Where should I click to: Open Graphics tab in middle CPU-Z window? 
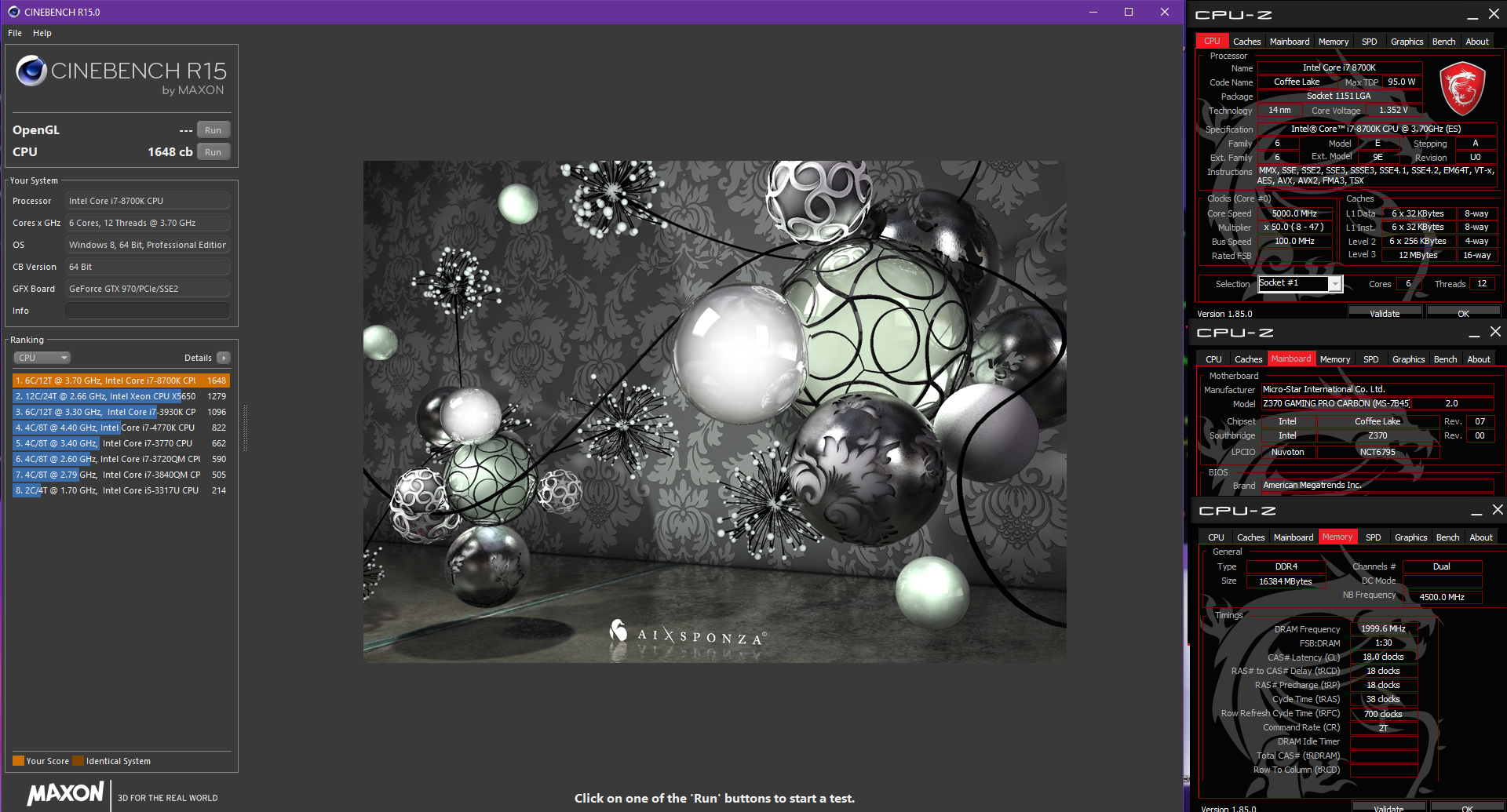coord(1409,359)
